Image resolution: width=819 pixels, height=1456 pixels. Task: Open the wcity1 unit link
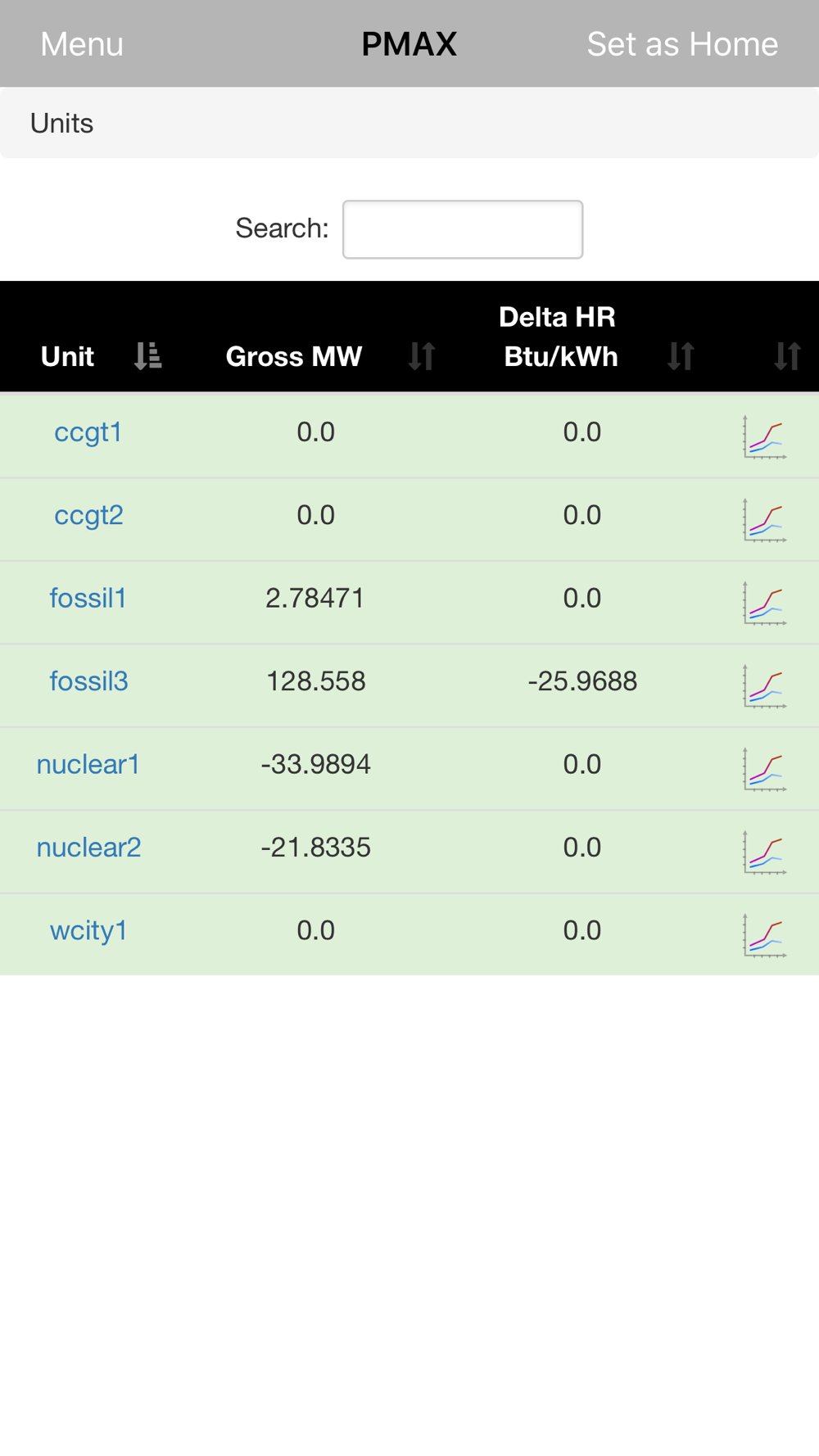[88, 930]
